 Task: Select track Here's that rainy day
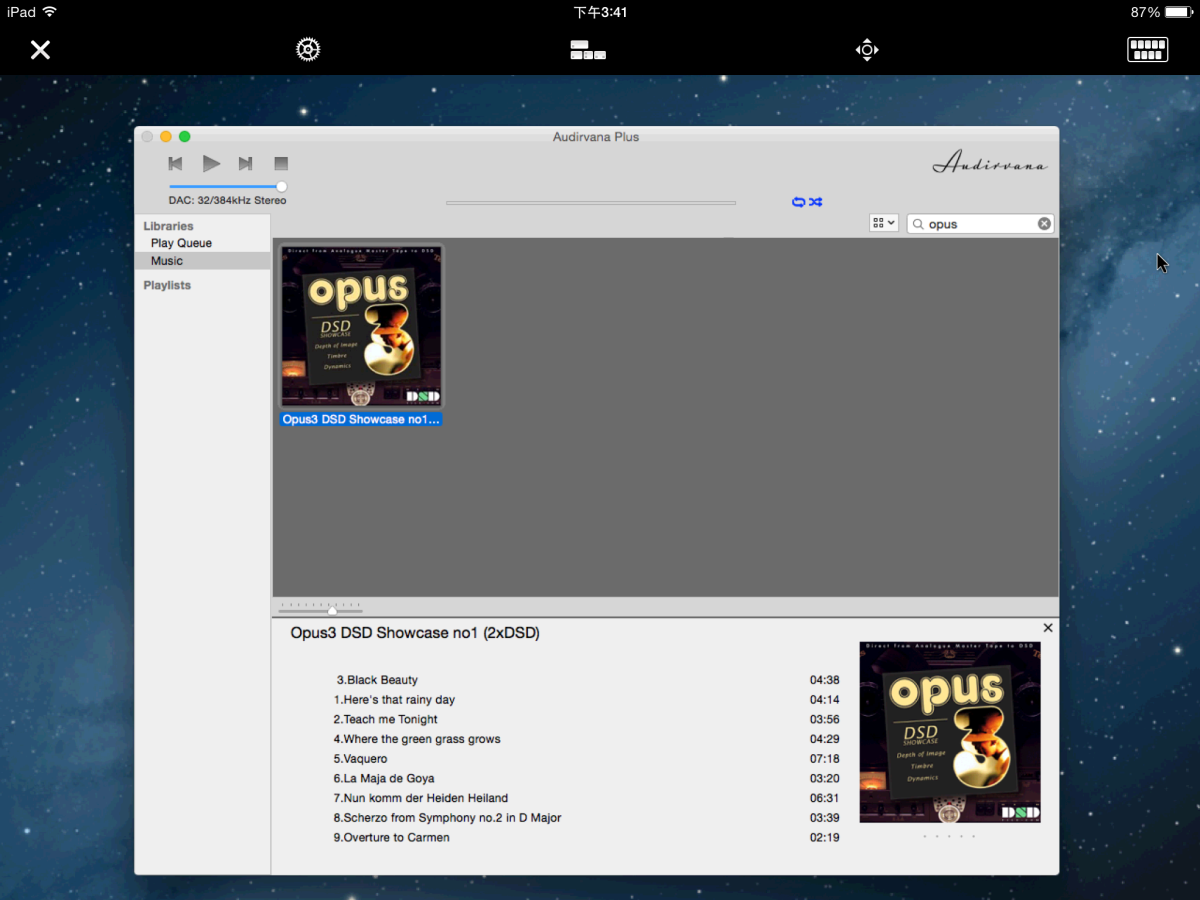tap(394, 700)
